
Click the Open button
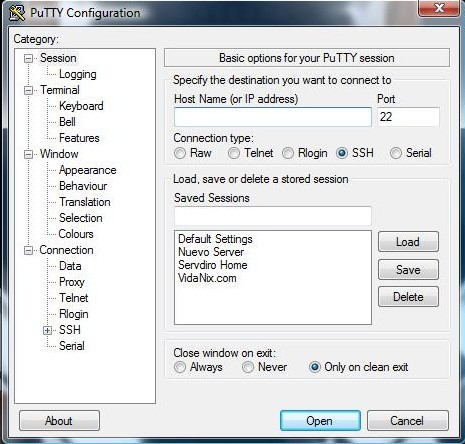tap(320, 421)
